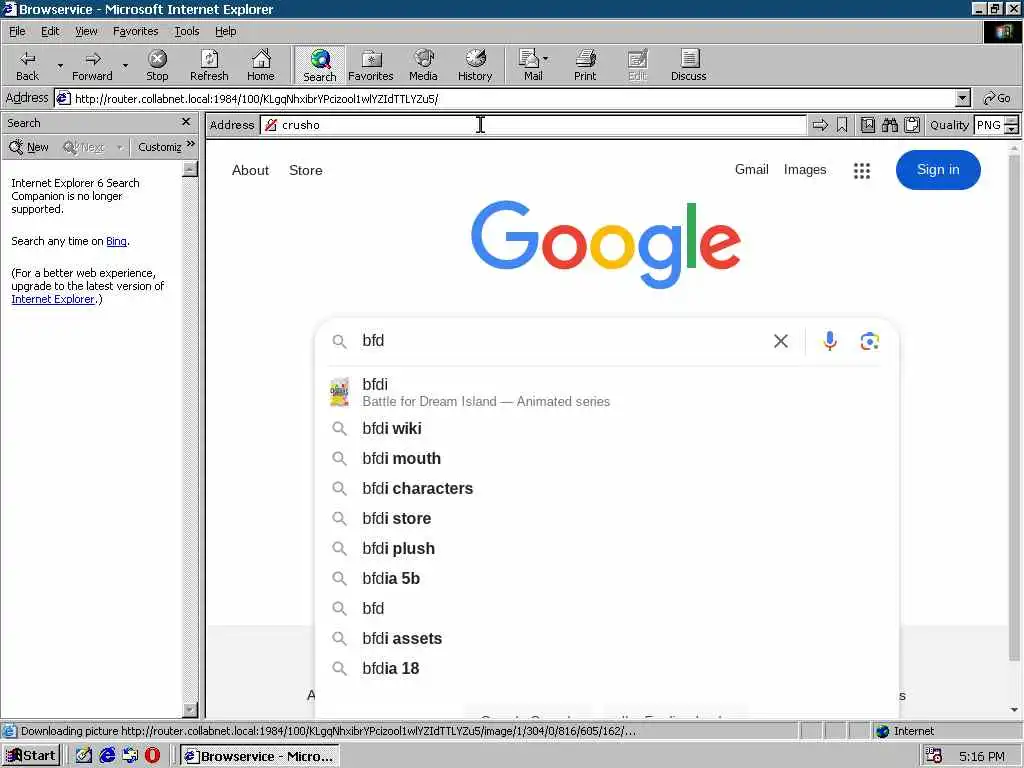Start Google voice search microphone
The height and width of the screenshot is (768, 1024).
(x=829, y=341)
